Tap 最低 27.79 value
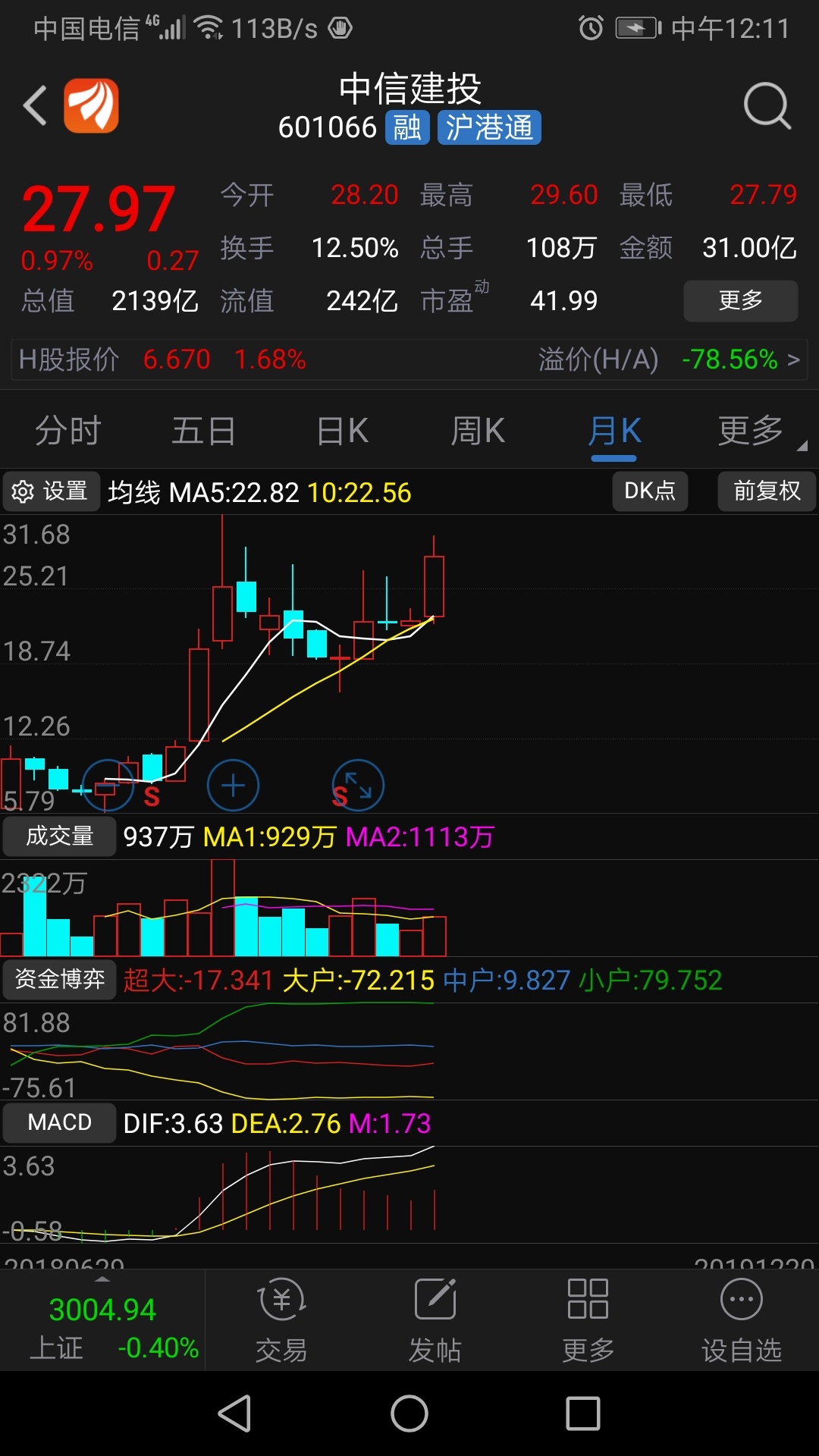 tap(764, 195)
